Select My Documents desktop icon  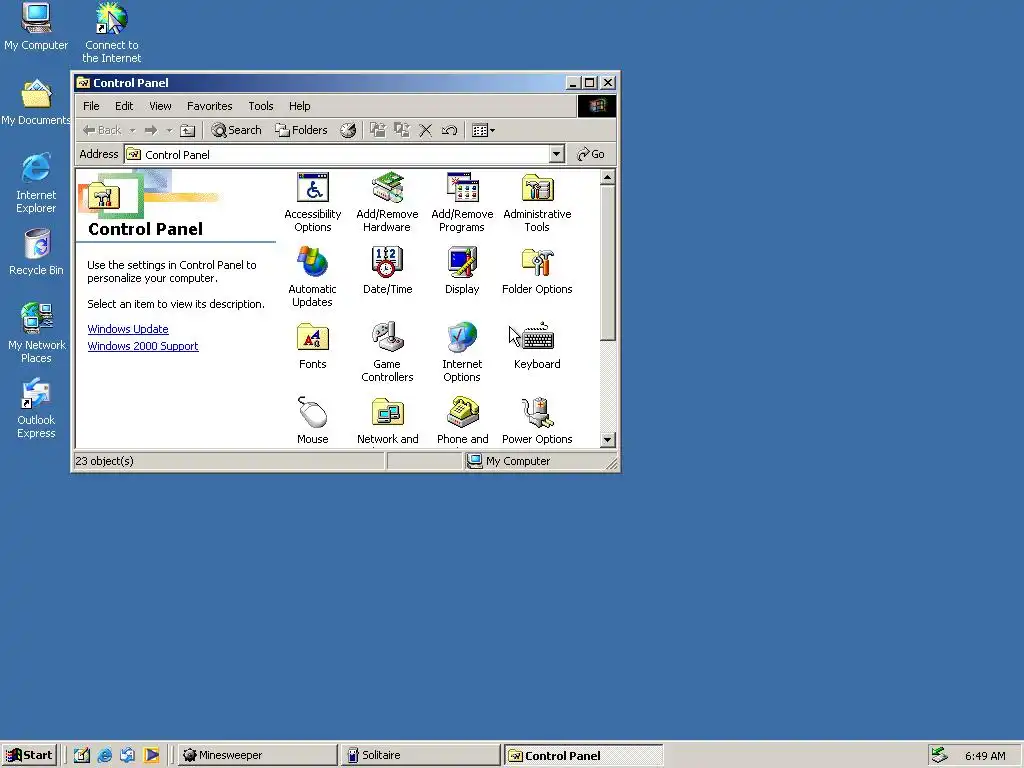36,102
